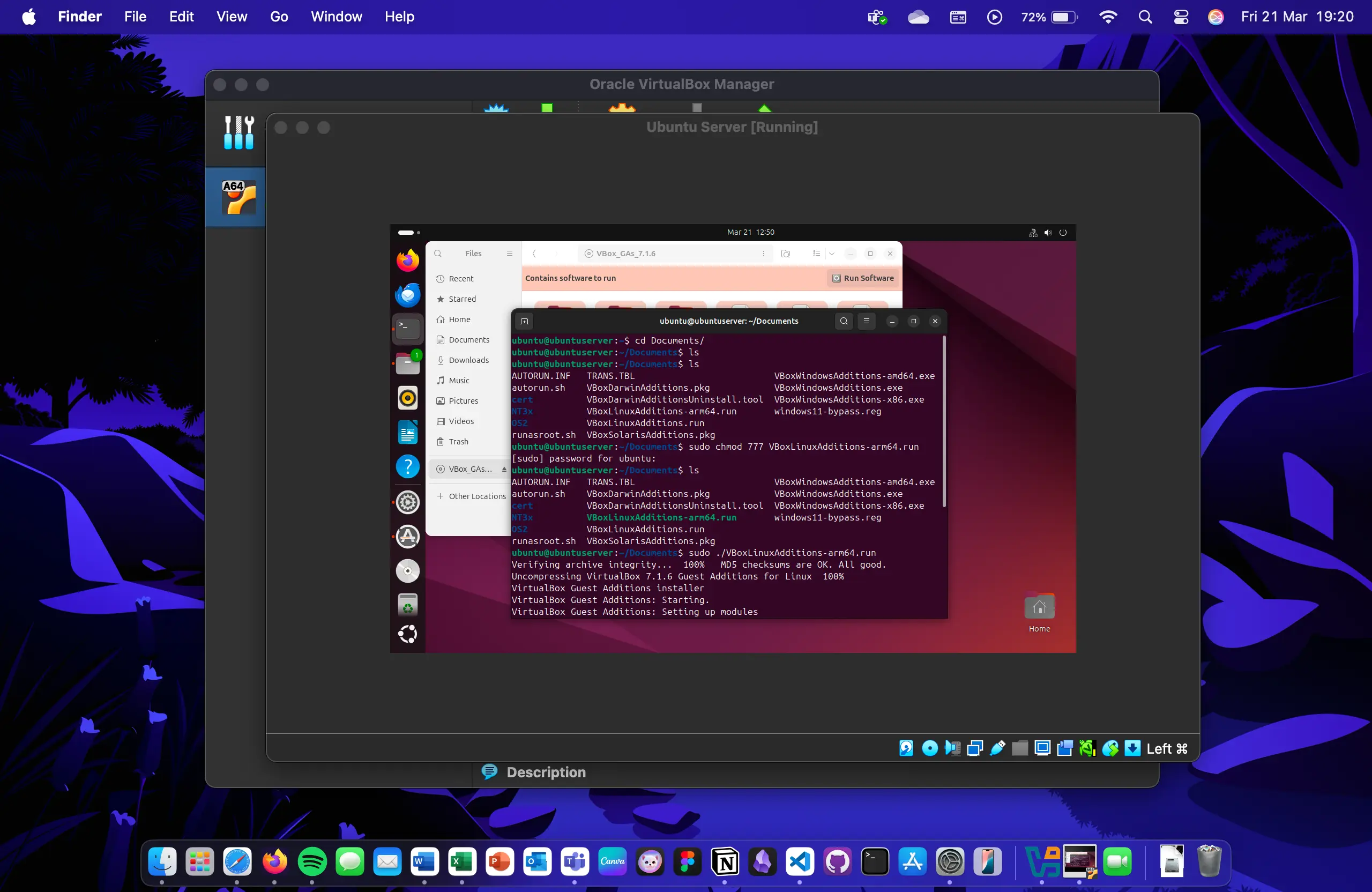The width and height of the screenshot is (1372, 892).
Task: Click the shared folders icon in the status bar
Action: 1019,748
